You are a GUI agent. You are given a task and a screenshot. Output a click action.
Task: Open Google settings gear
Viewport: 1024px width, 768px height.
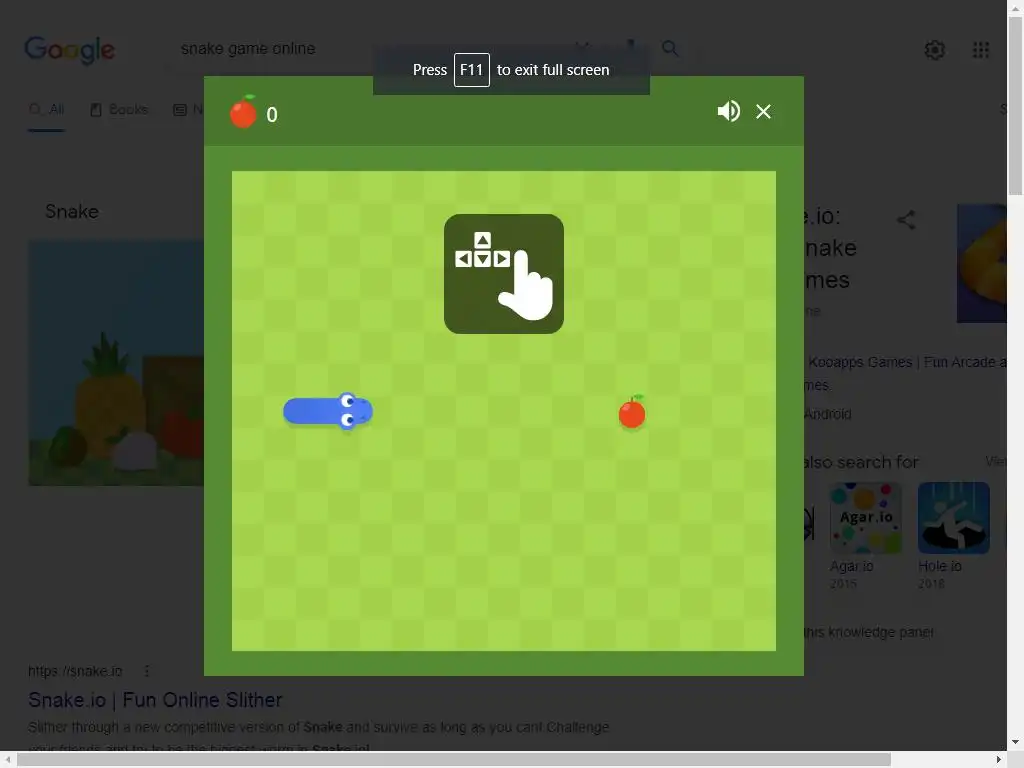935,50
